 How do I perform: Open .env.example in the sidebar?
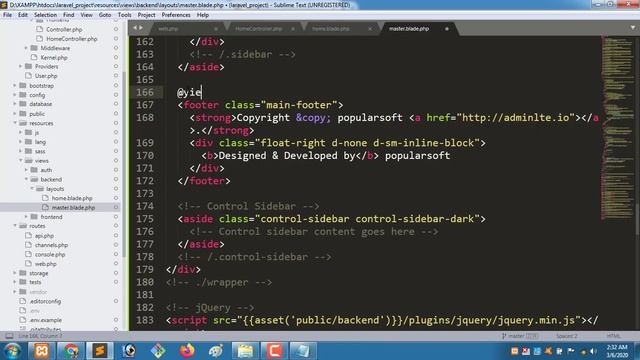45,320
